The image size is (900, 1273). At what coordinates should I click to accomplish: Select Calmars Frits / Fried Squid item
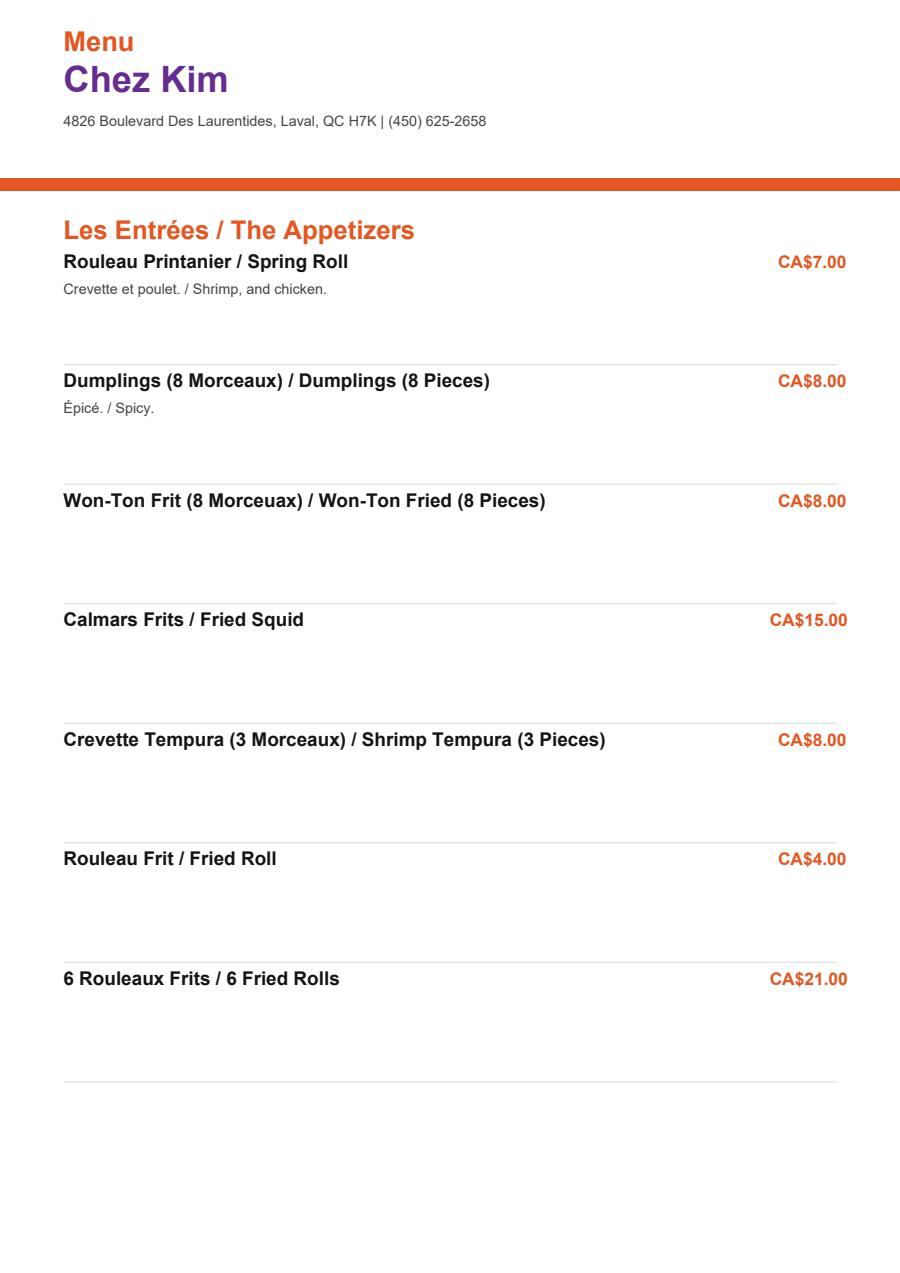(x=184, y=620)
